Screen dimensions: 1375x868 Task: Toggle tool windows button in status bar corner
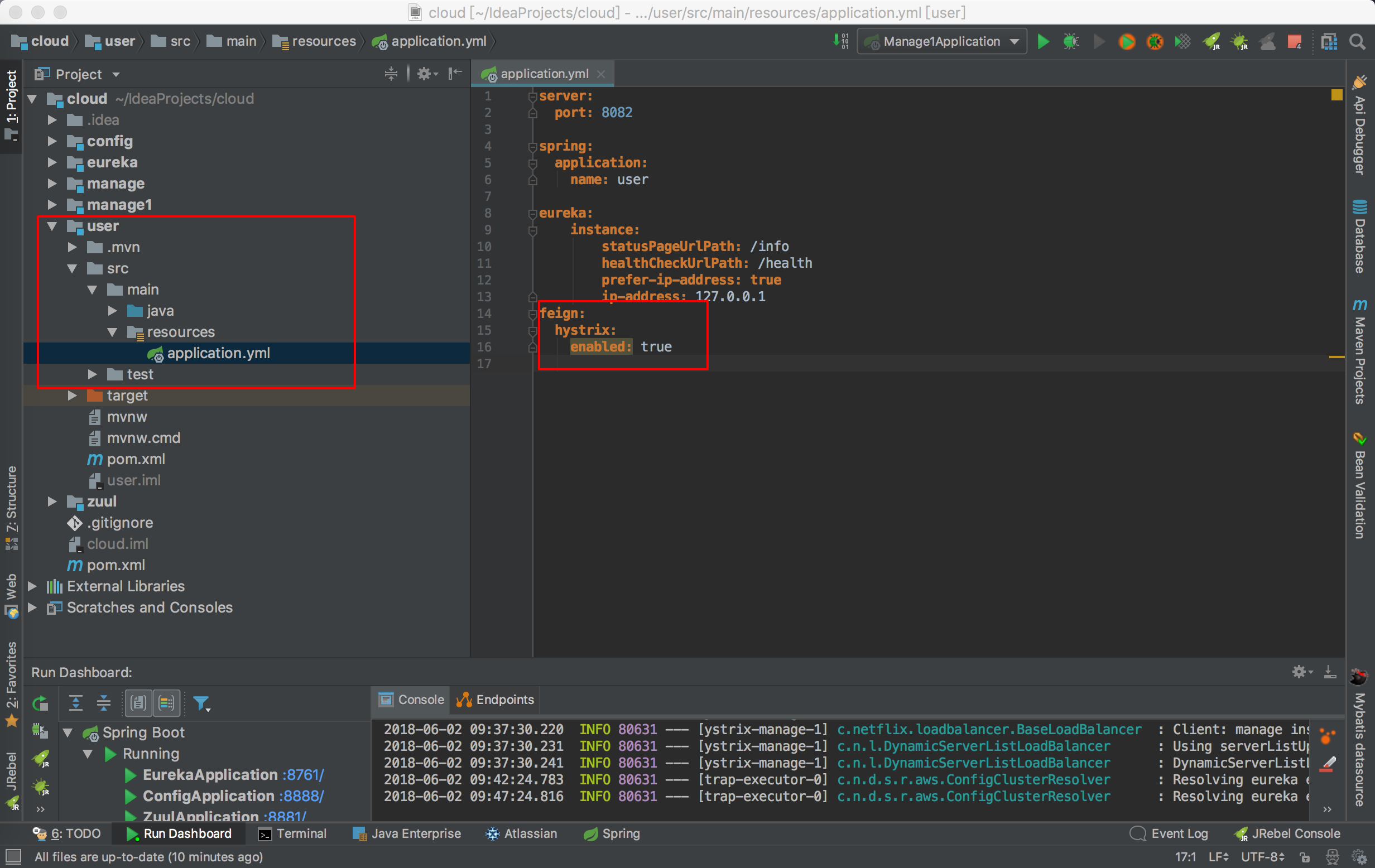13,856
